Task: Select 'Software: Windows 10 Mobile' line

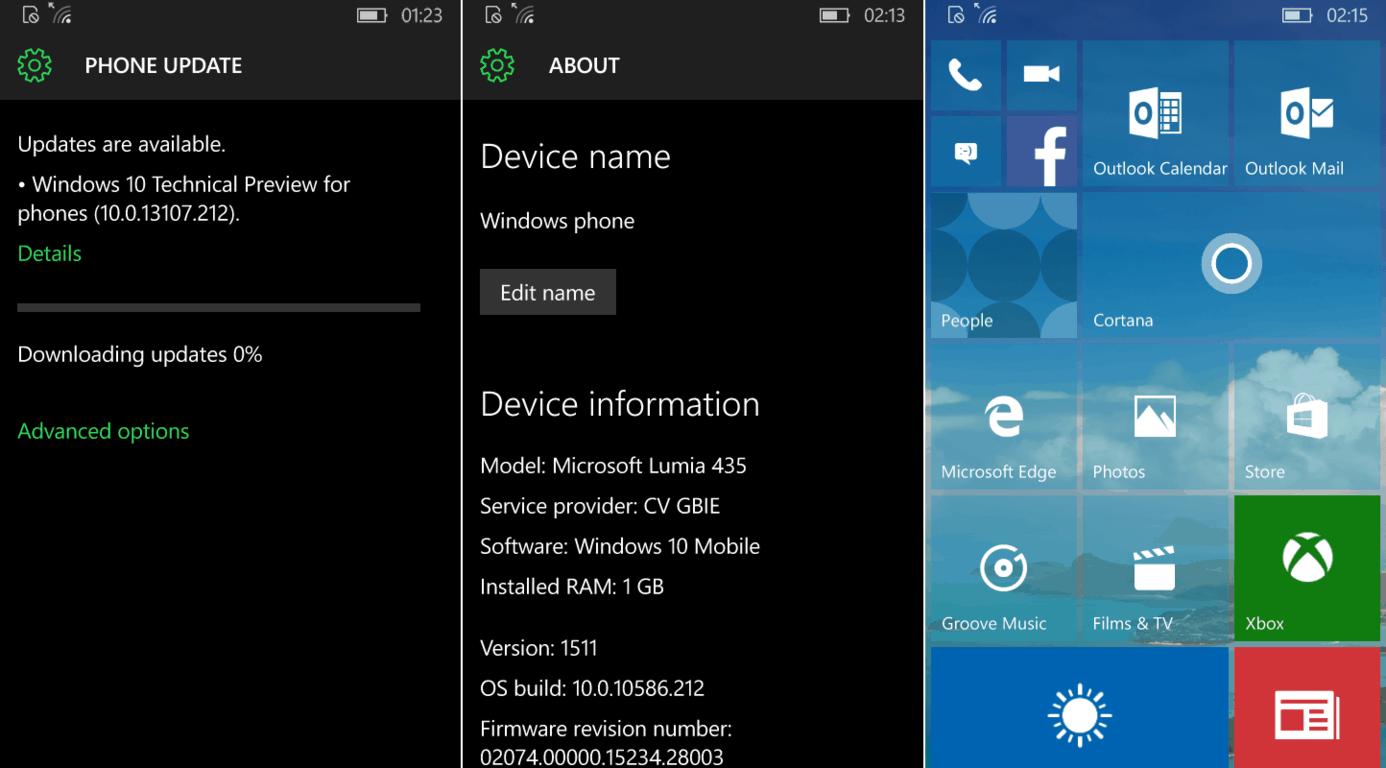Action: (620, 546)
